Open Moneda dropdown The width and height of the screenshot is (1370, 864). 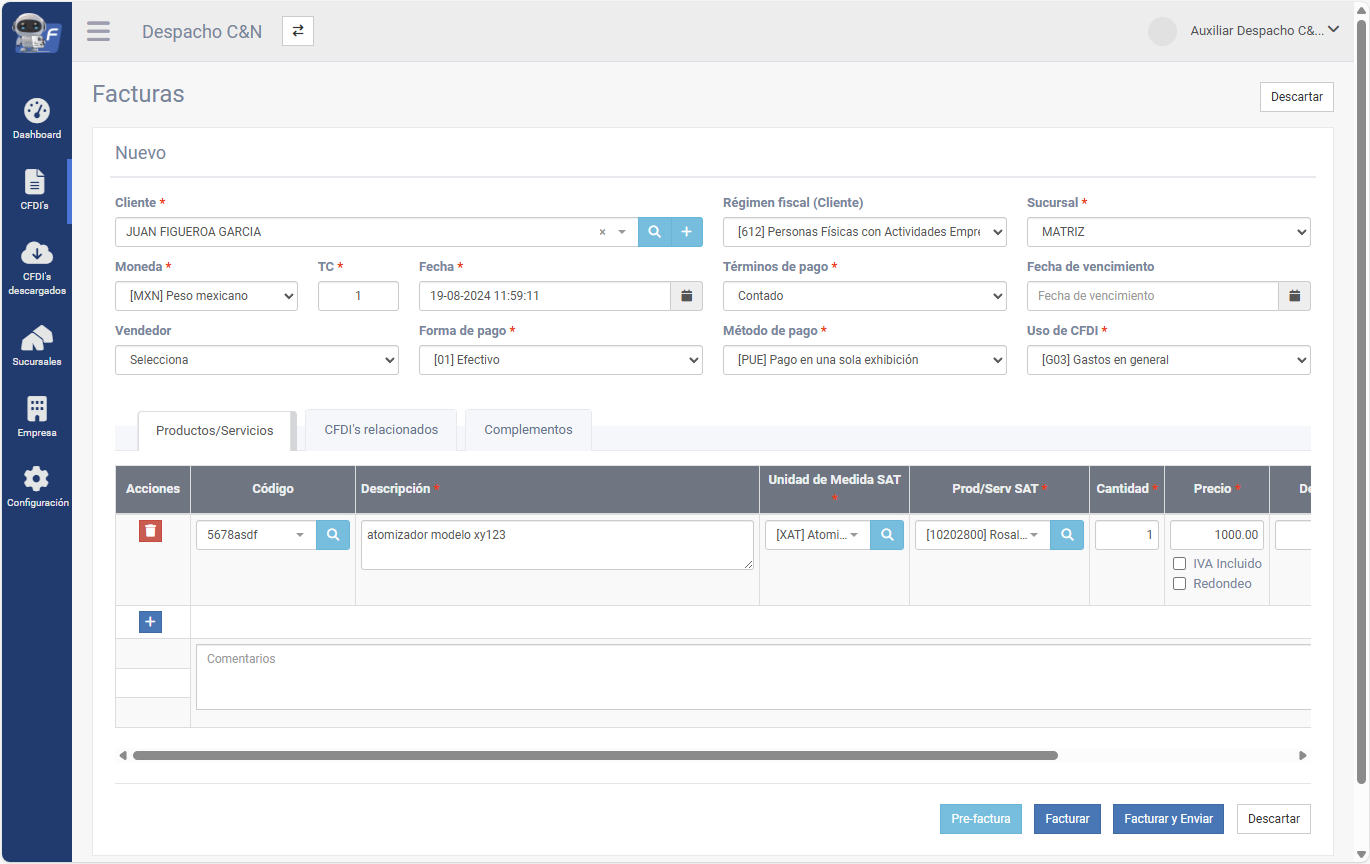coord(206,296)
